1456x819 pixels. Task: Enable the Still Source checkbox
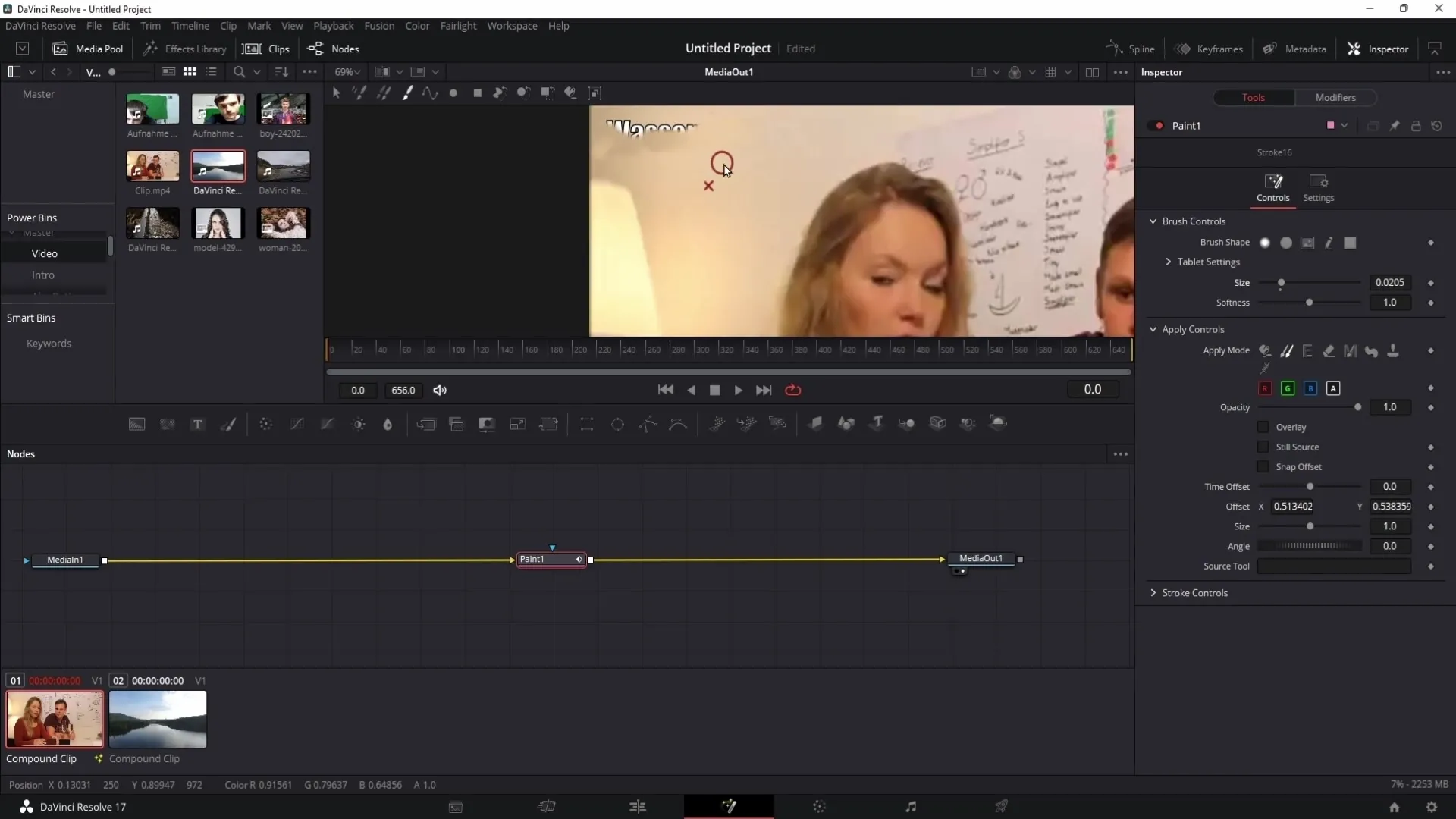[x=1262, y=447]
